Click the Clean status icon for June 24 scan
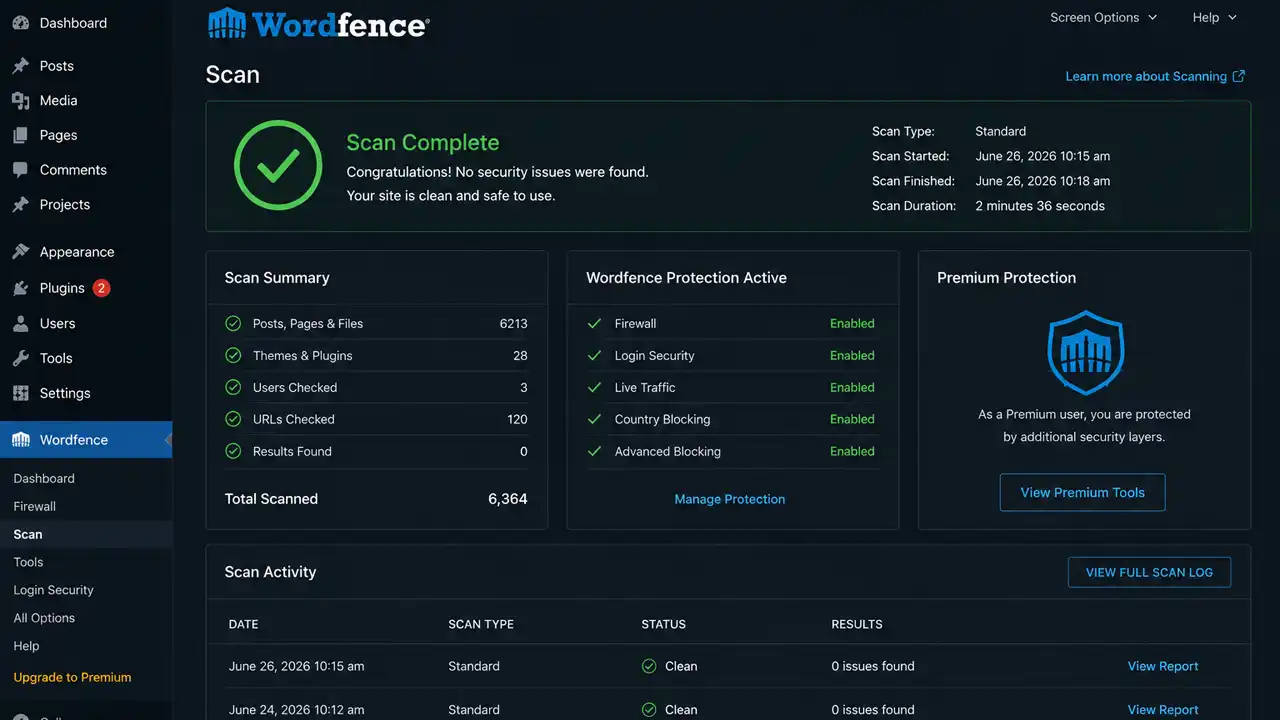 (x=649, y=710)
